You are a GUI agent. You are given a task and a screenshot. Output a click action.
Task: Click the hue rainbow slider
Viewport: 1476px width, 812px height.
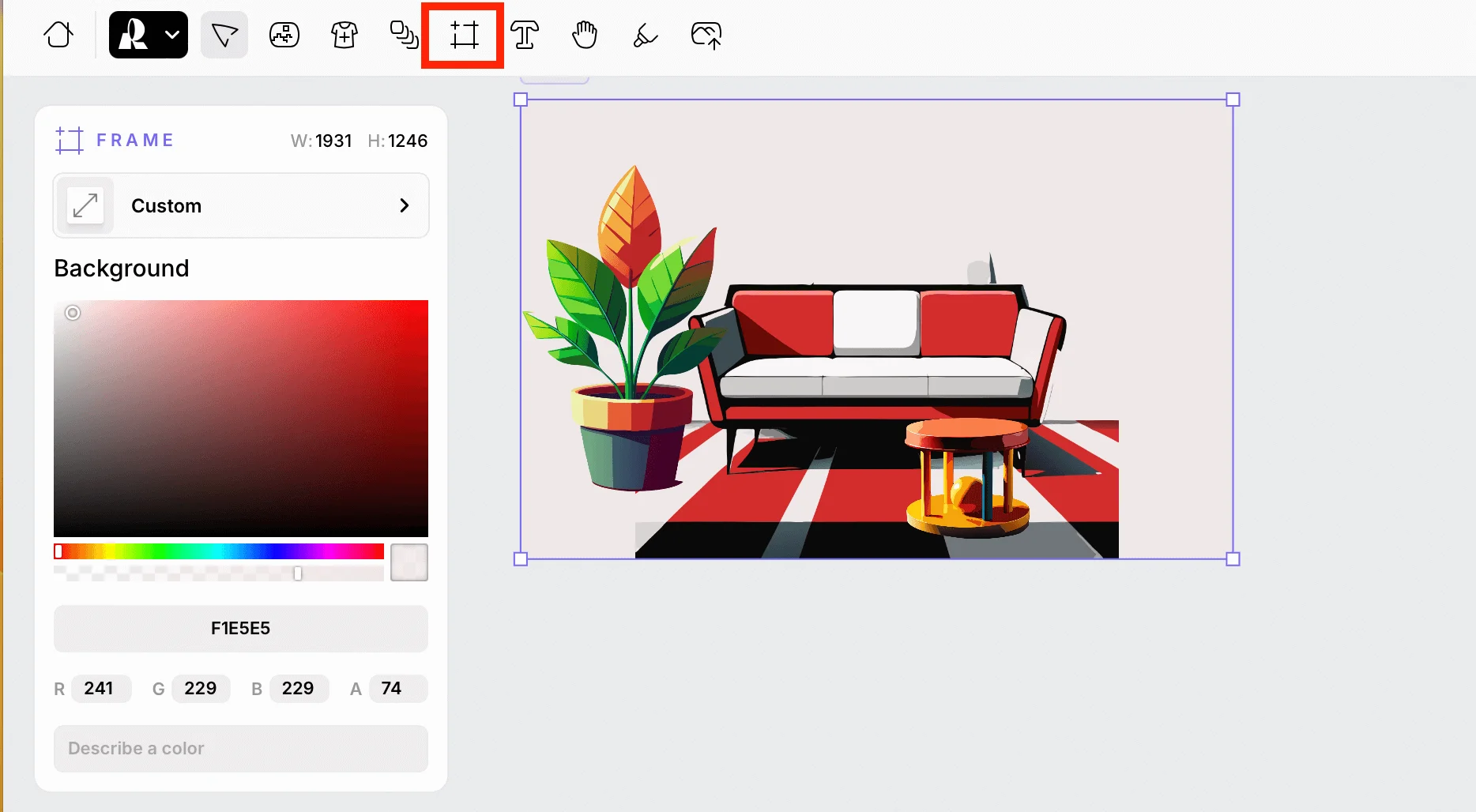pos(219,551)
